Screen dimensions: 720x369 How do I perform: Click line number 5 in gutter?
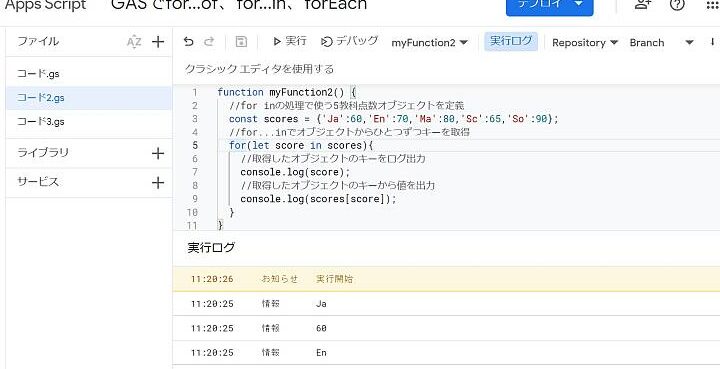pos(195,146)
